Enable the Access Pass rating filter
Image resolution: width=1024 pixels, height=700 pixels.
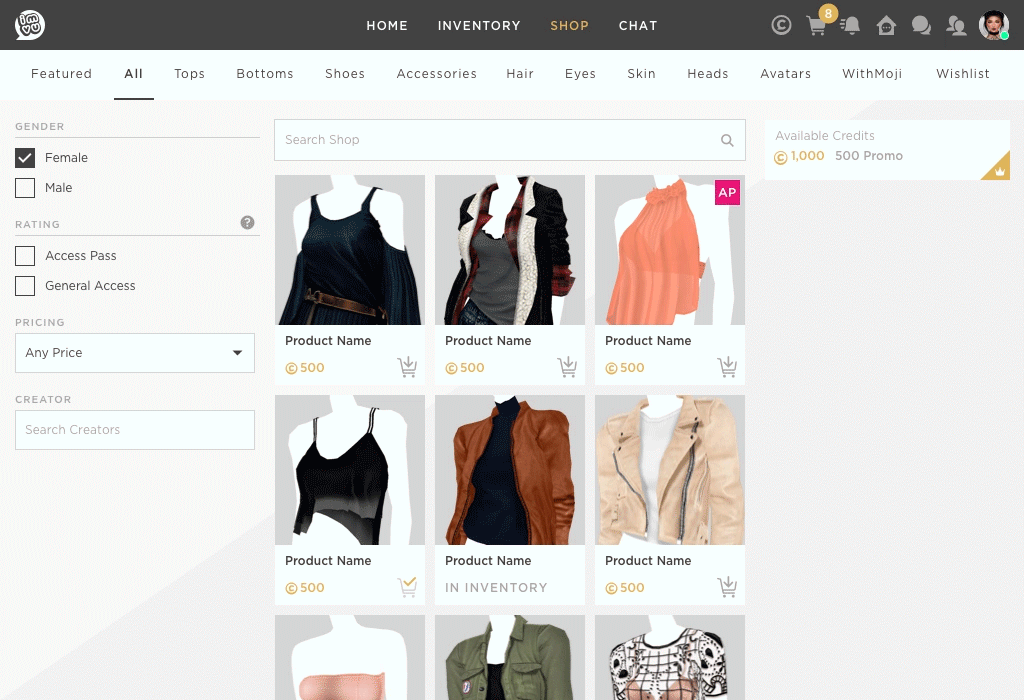click(x=25, y=256)
